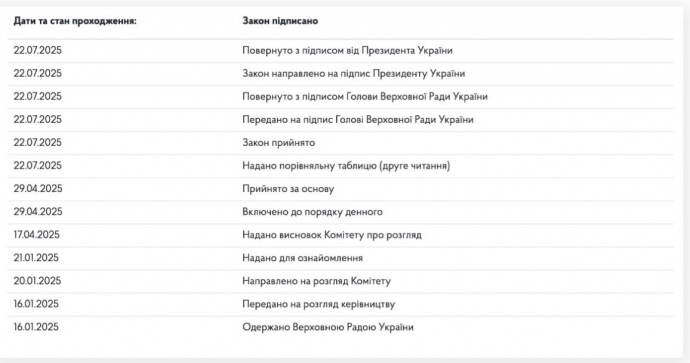Viewport: 690px width, 363px height.
Task: Open 'Надано висновок Комітету про розгляд'
Action: point(332,235)
